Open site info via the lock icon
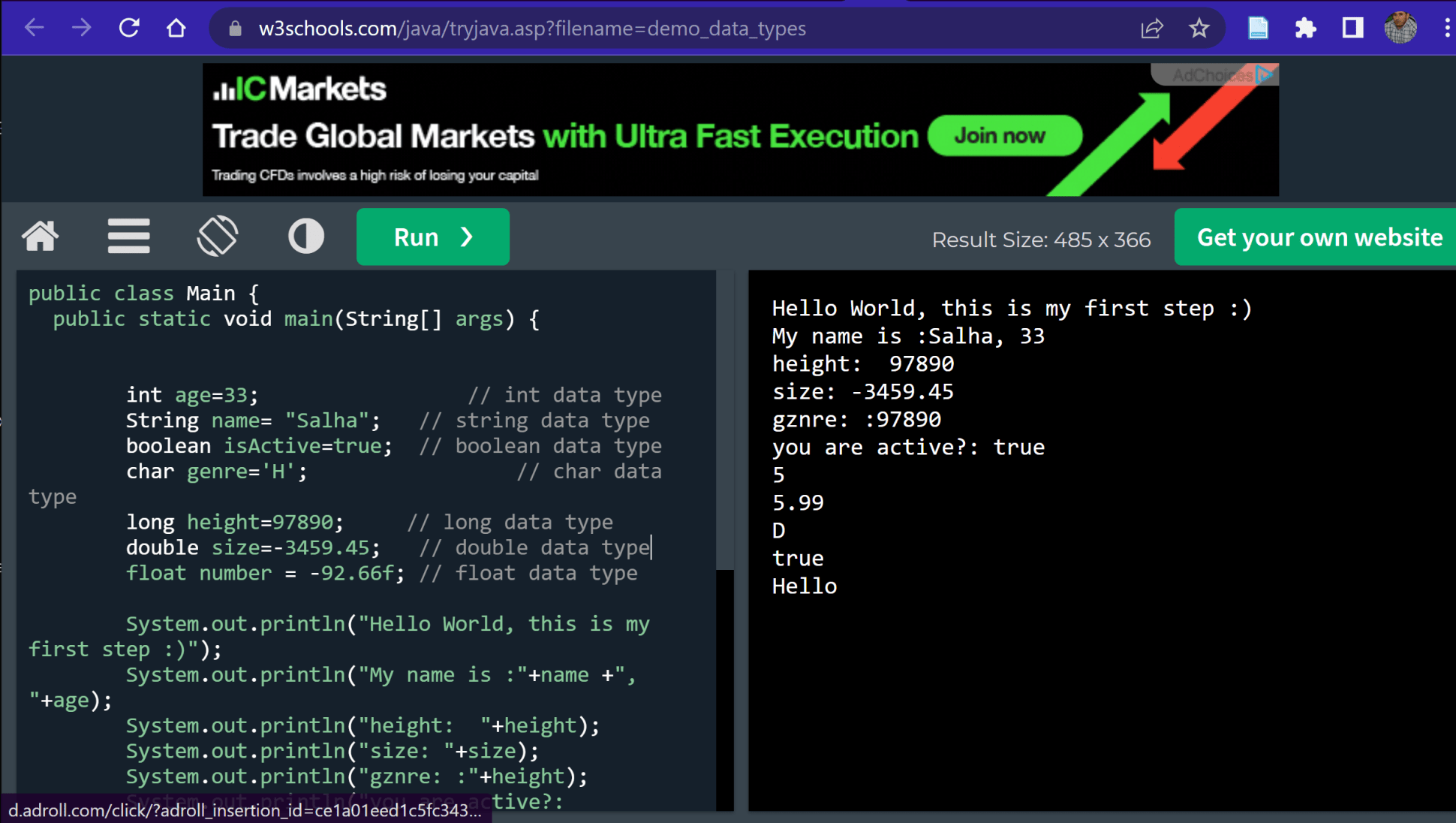1456x823 pixels. pyautogui.click(x=235, y=28)
